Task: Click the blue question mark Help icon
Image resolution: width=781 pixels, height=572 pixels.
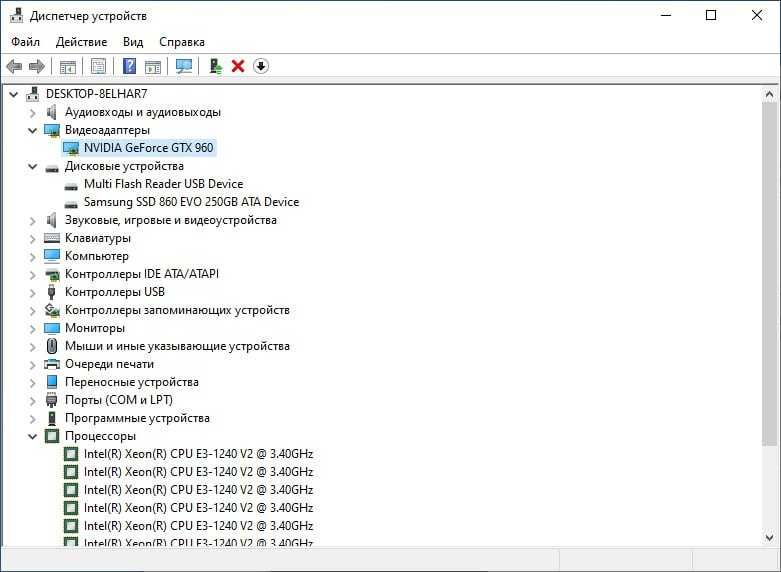Action: pyautogui.click(x=129, y=66)
